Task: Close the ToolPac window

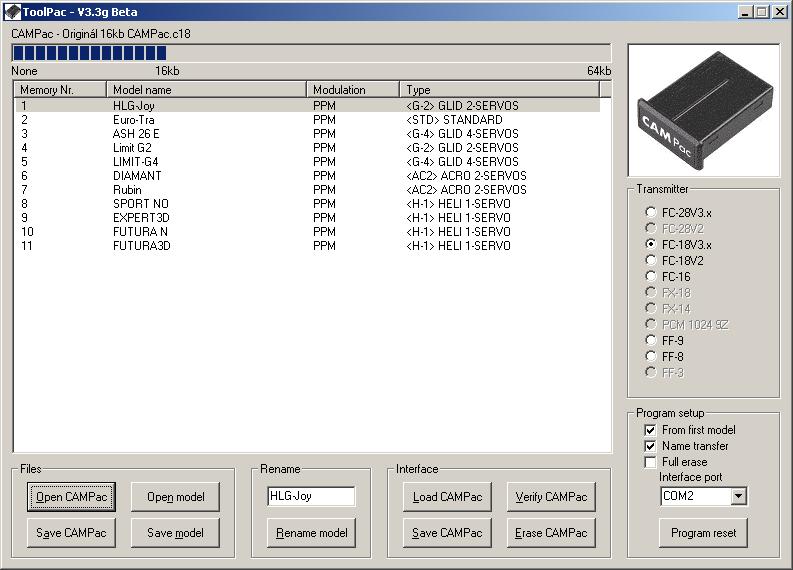Action: click(780, 12)
